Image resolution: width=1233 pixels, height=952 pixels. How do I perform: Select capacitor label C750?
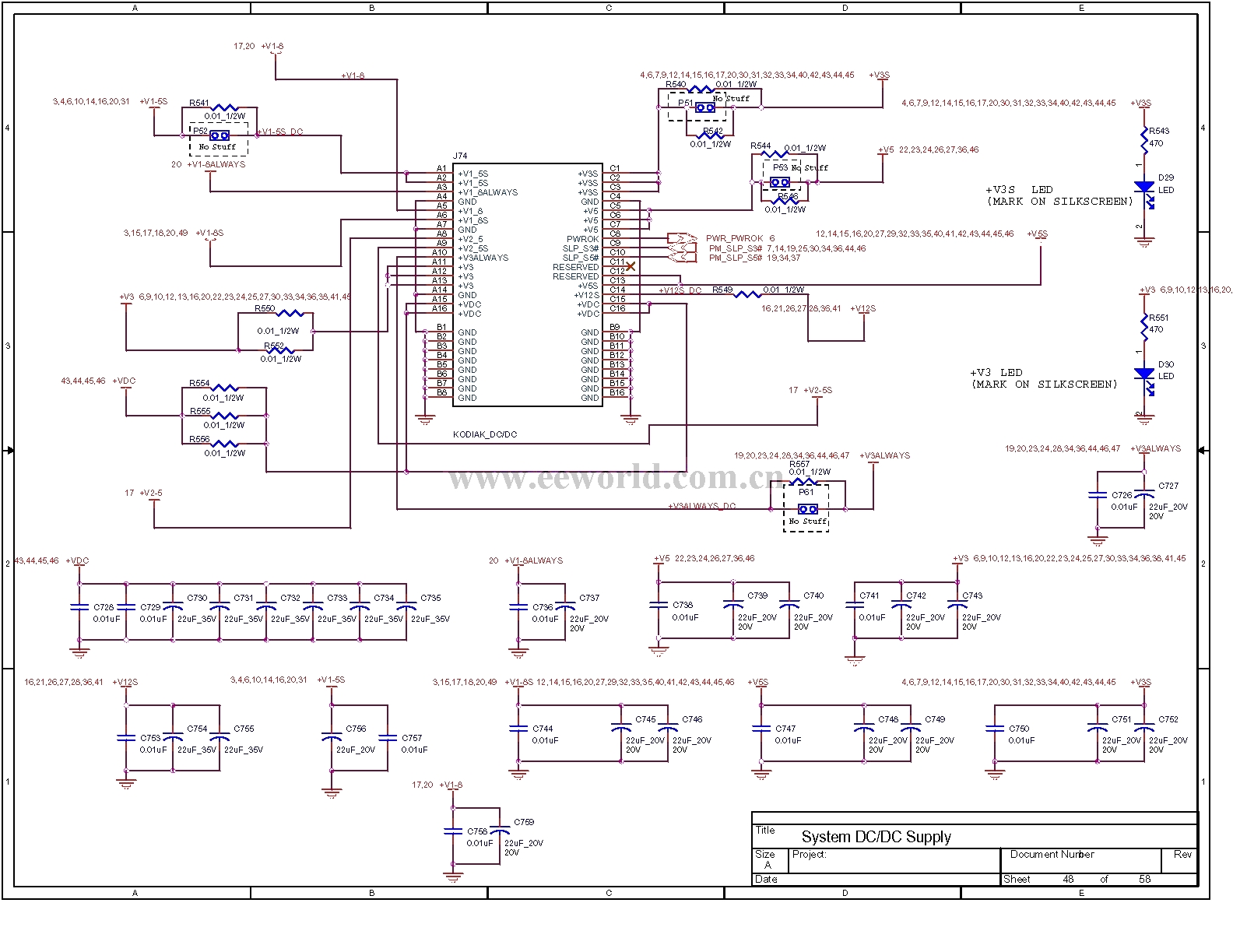click(x=1019, y=729)
